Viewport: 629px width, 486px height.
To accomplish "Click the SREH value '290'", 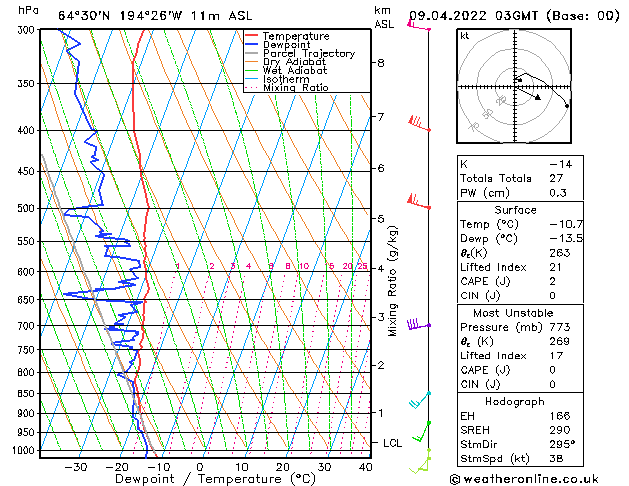I will click(560, 430).
